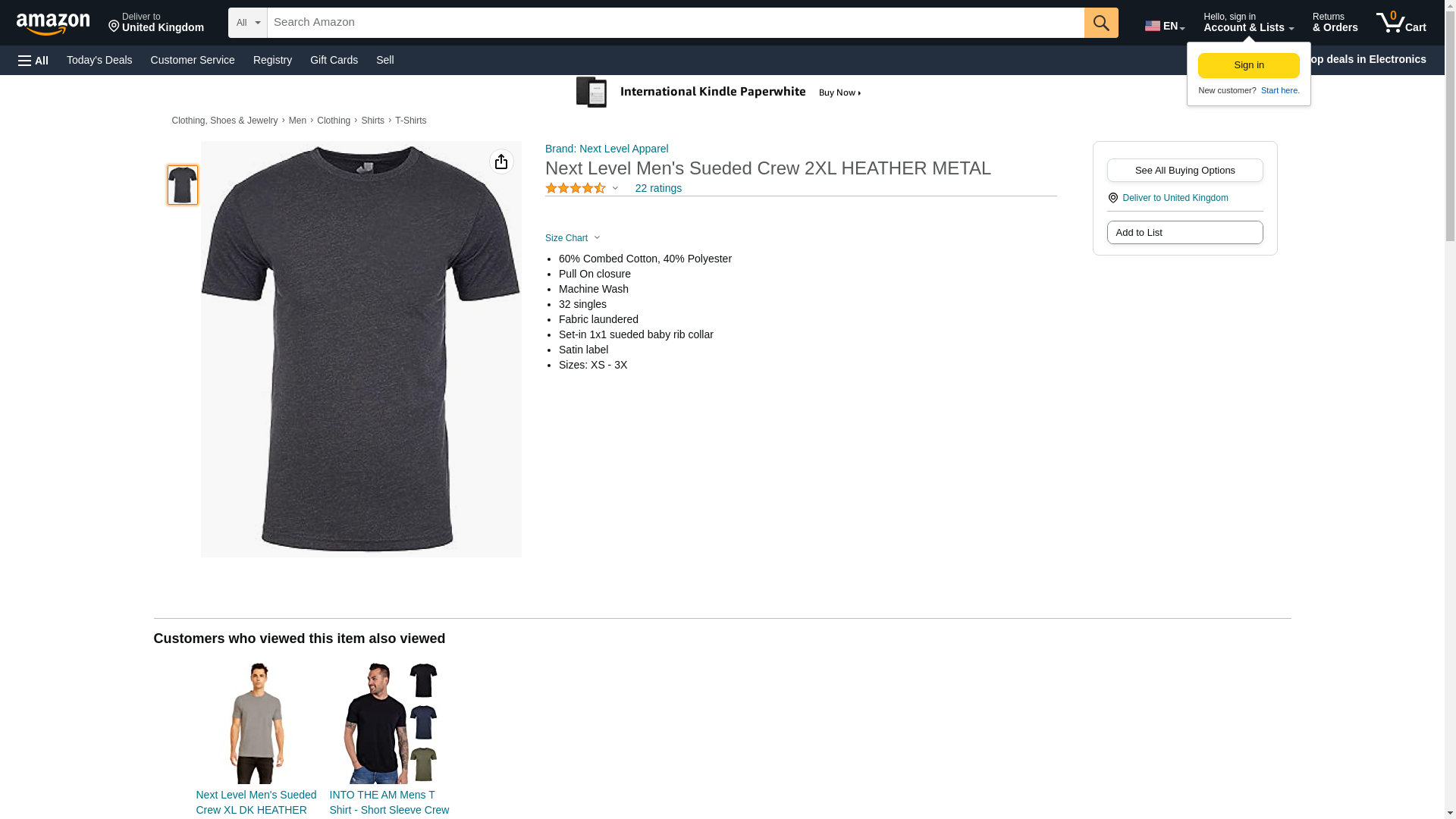1456x819 pixels.
Task: Go to Customer Service page
Action: coord(193,60)
